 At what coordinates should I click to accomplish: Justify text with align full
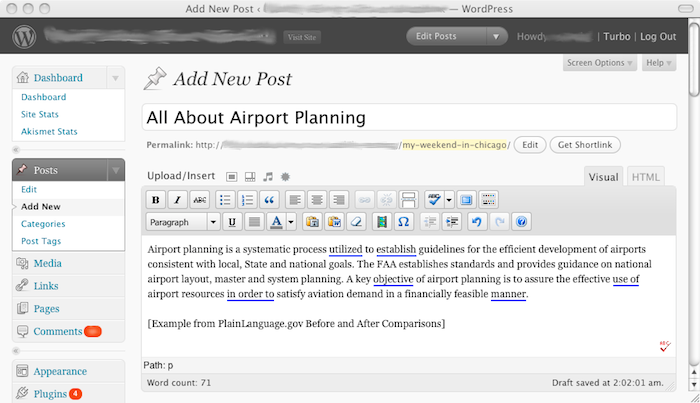point(254,222)
